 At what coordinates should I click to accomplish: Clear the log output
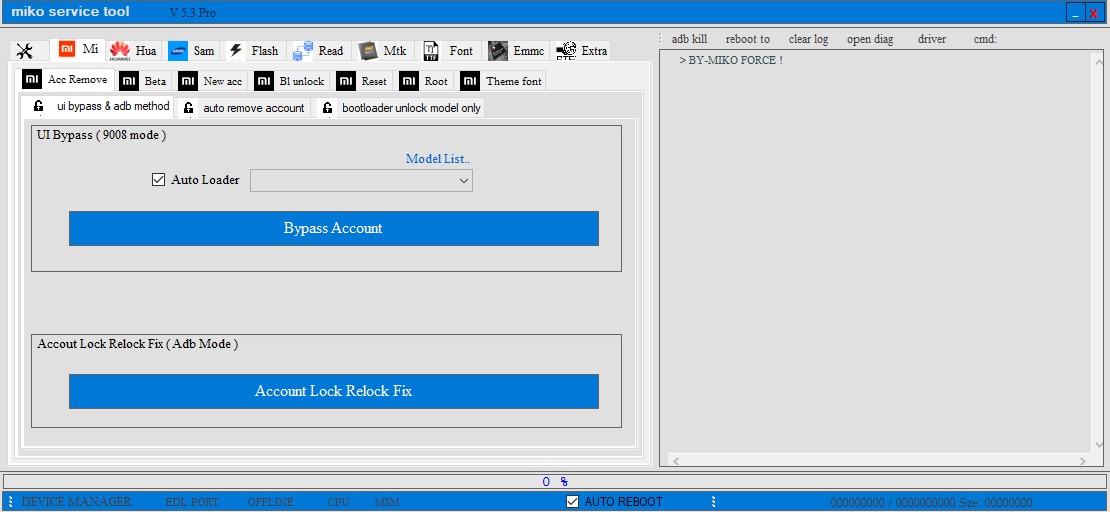click(808, 39)
